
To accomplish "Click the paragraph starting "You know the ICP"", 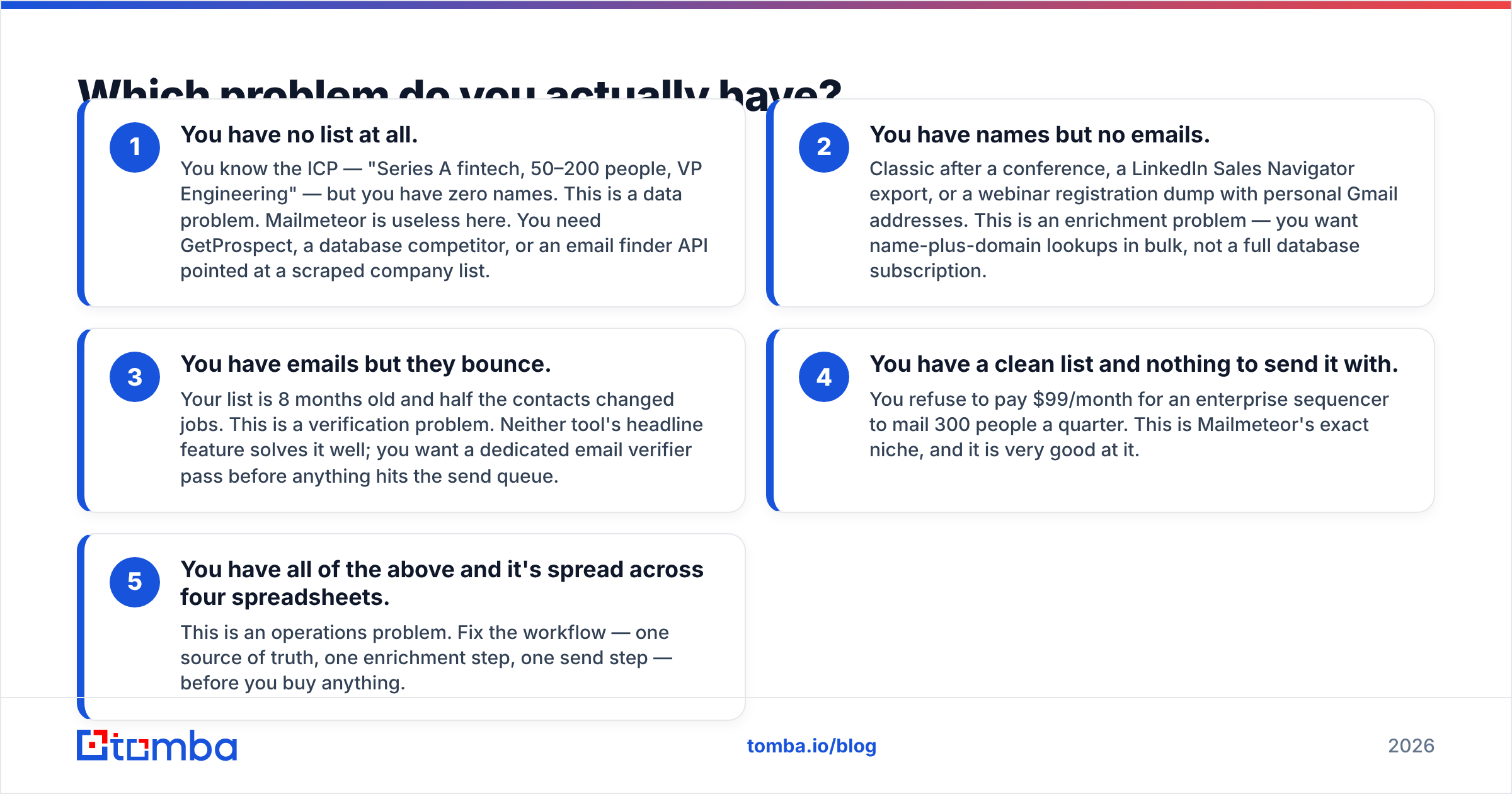I will coord(445,219).
